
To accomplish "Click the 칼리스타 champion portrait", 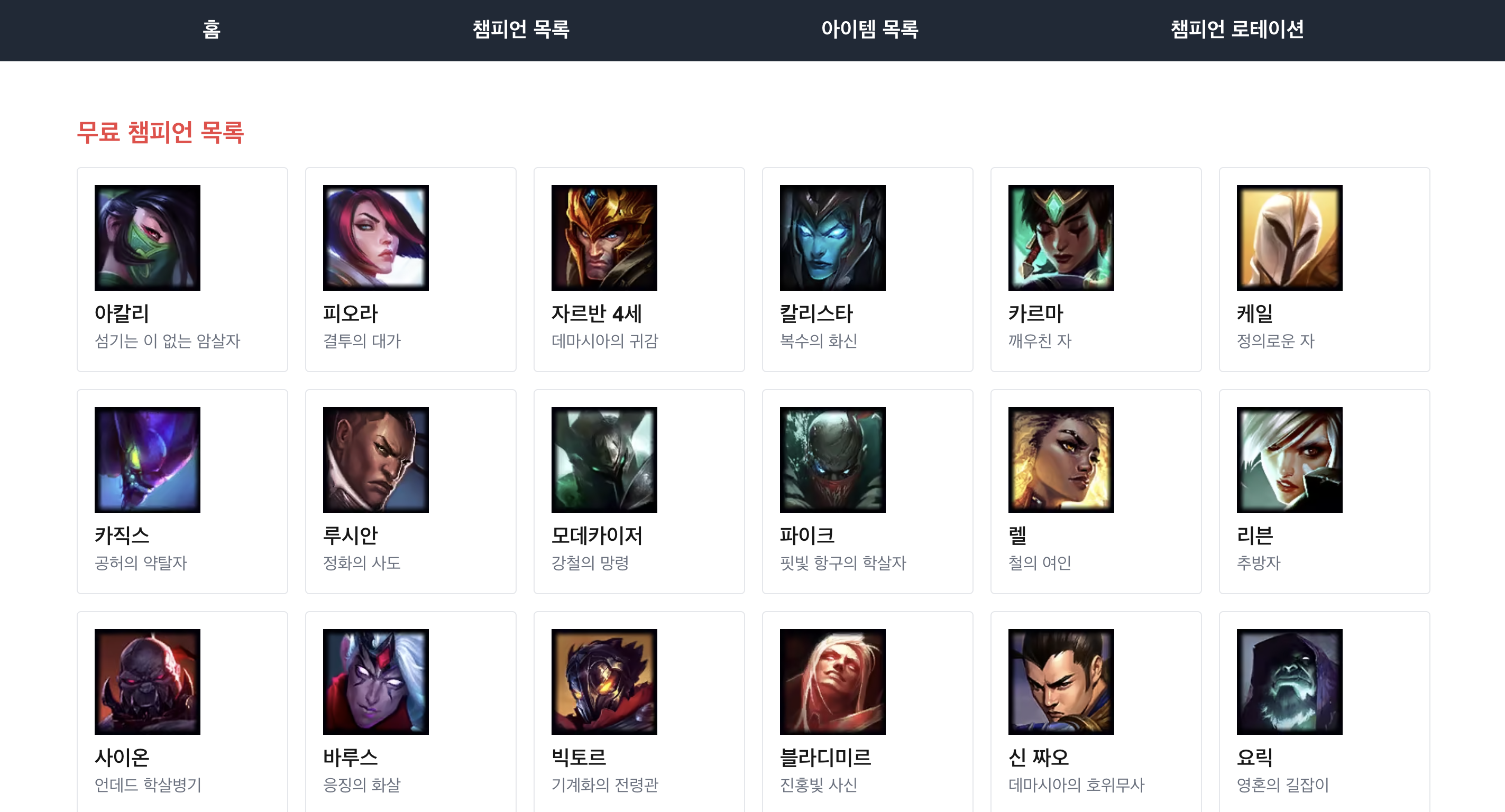I will point(832,238).
